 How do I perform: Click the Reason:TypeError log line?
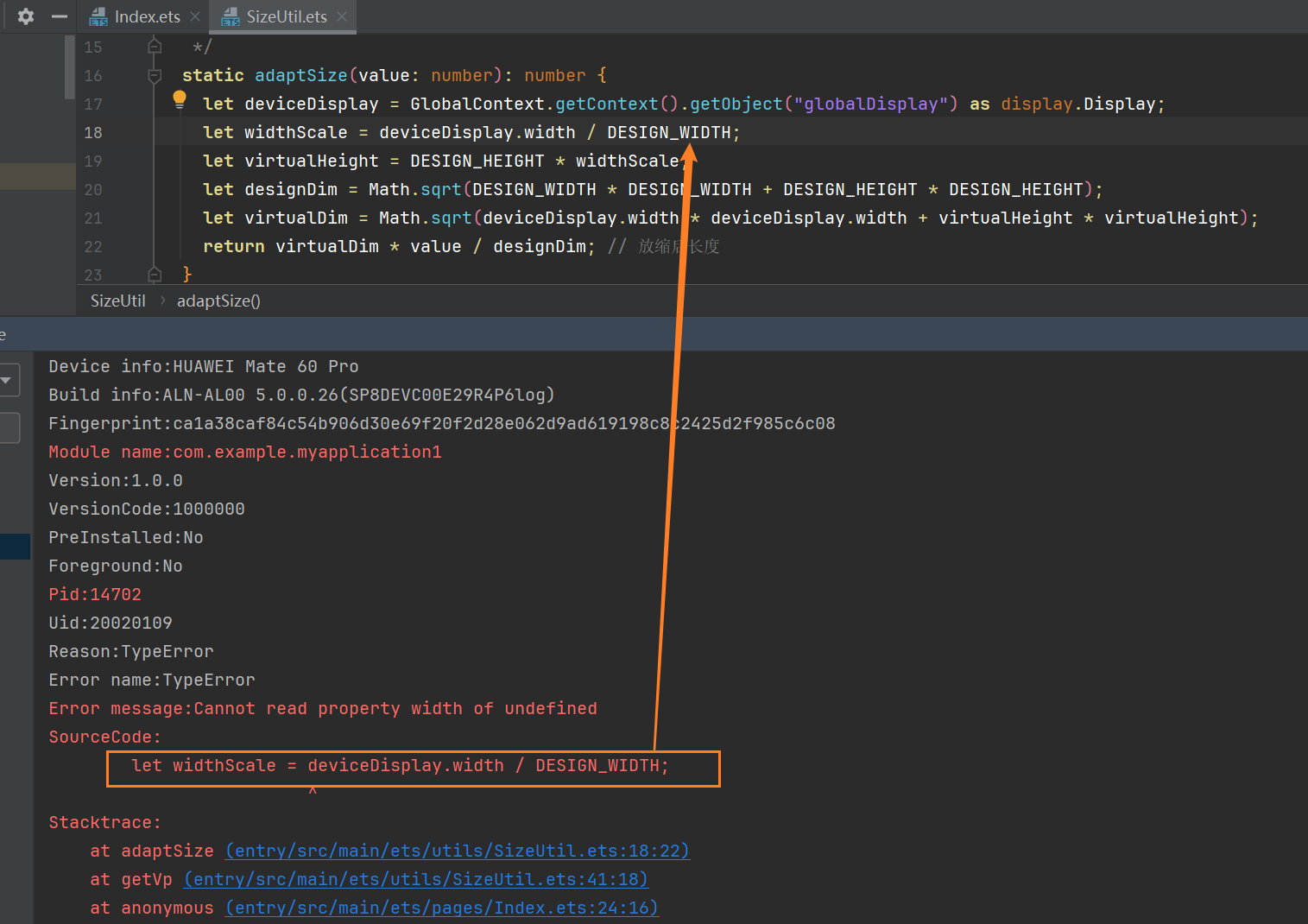click(131, 651)
